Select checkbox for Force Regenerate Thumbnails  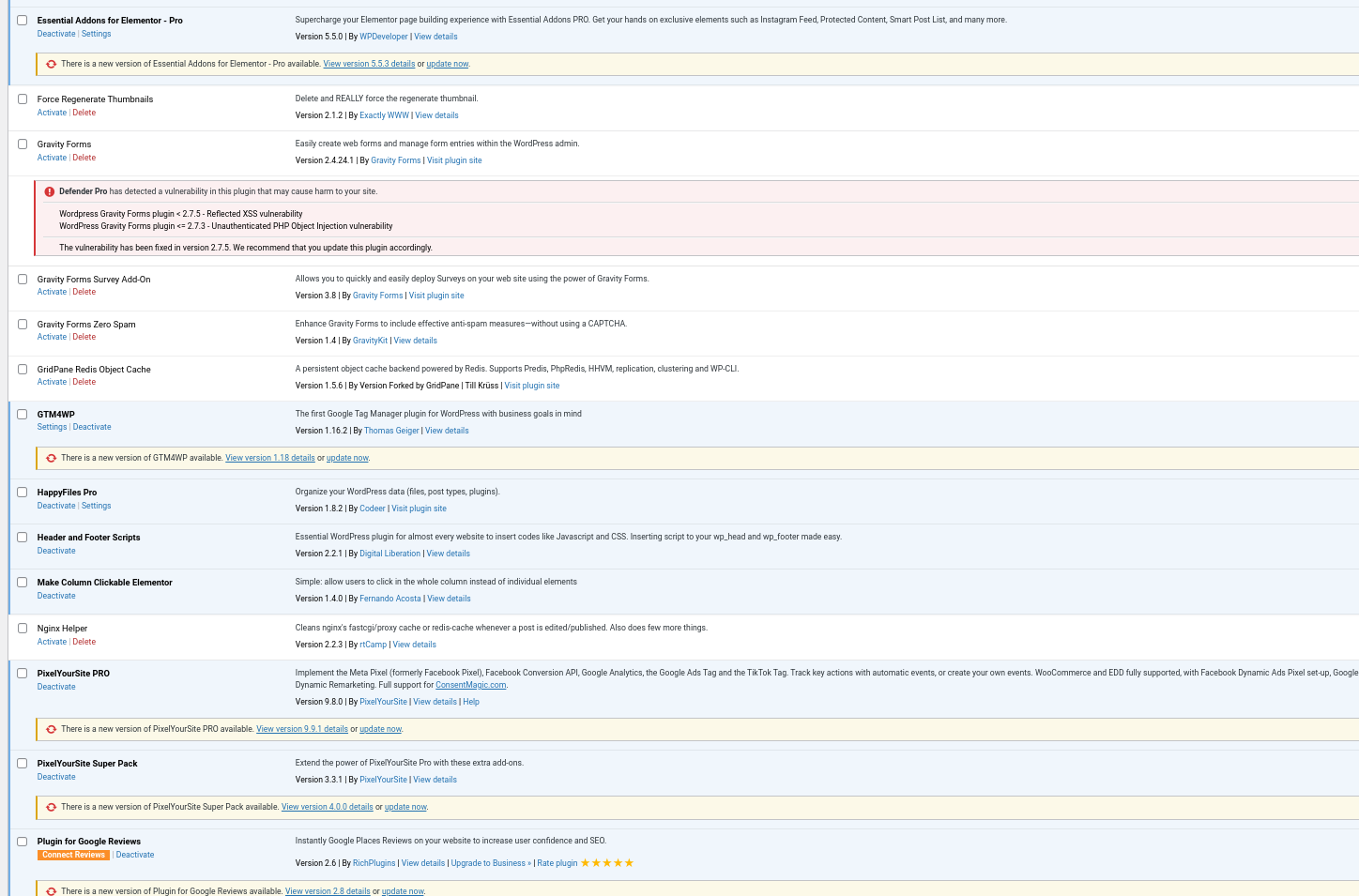pos(23,99)
